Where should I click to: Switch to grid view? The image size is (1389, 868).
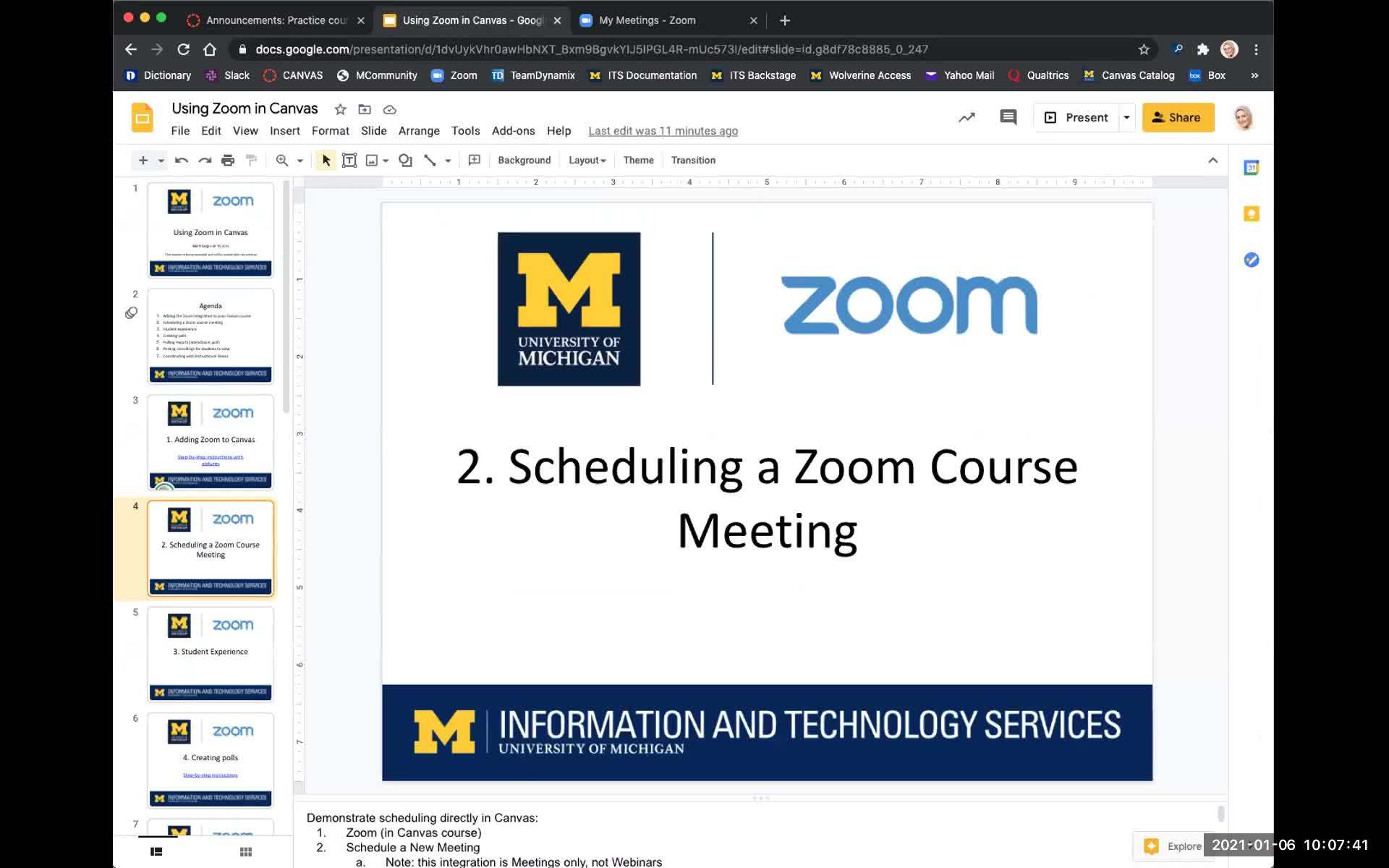(x=246, y=852)
